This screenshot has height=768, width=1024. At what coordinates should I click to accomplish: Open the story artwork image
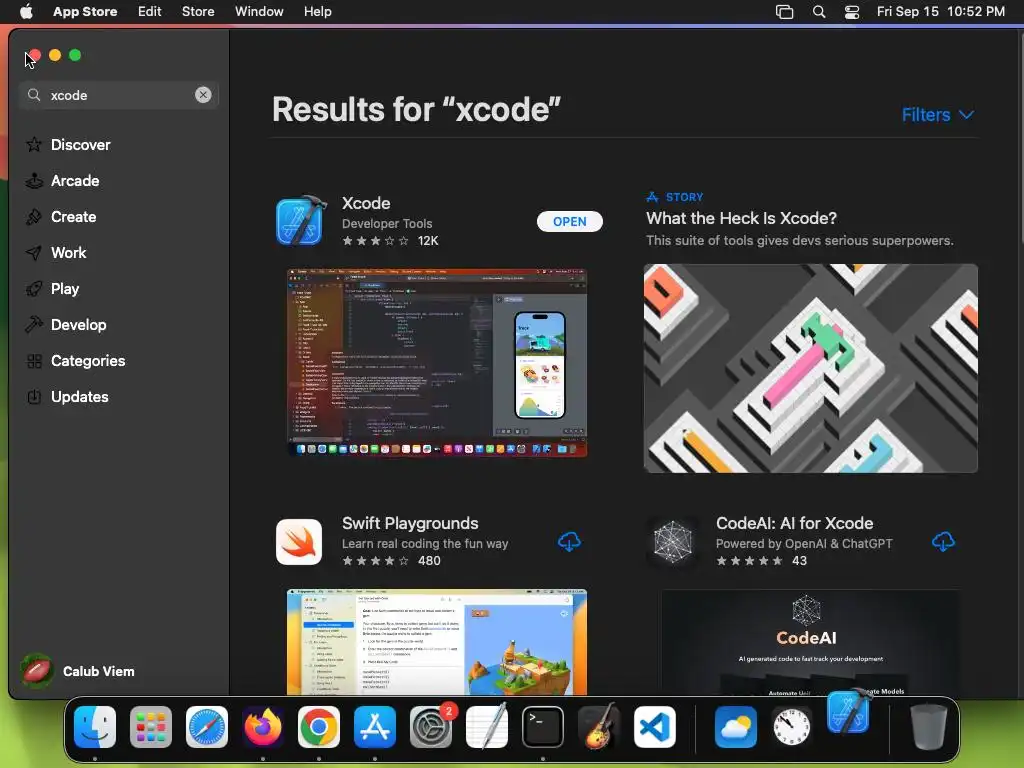tap(810, 368)
